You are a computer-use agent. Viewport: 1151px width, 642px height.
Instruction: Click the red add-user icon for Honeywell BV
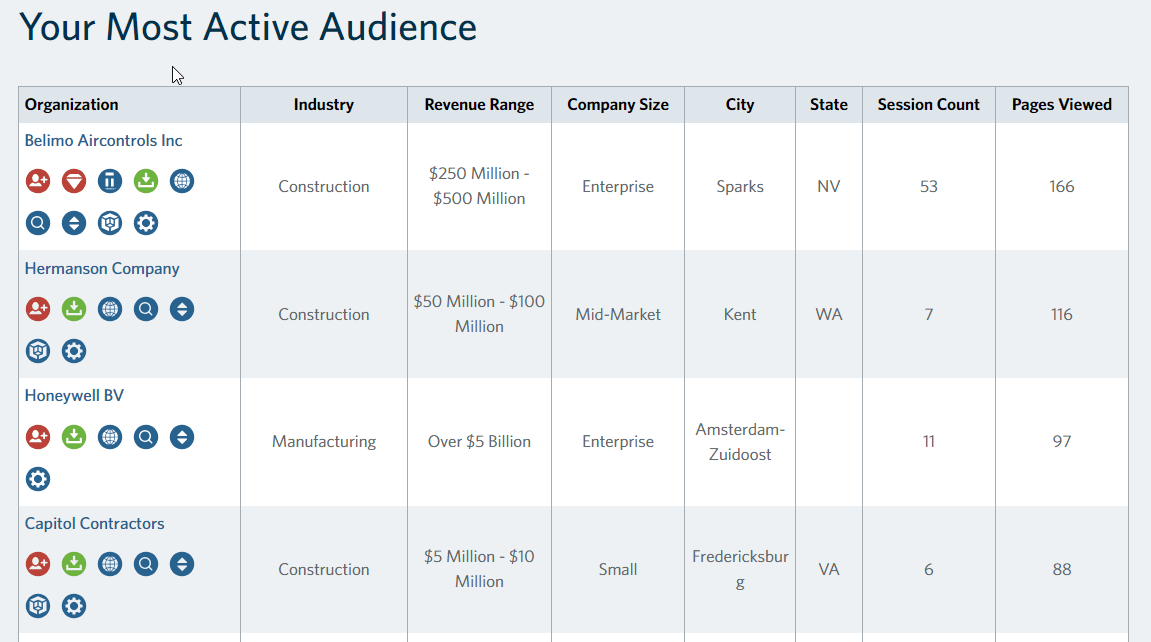(38, 437)
